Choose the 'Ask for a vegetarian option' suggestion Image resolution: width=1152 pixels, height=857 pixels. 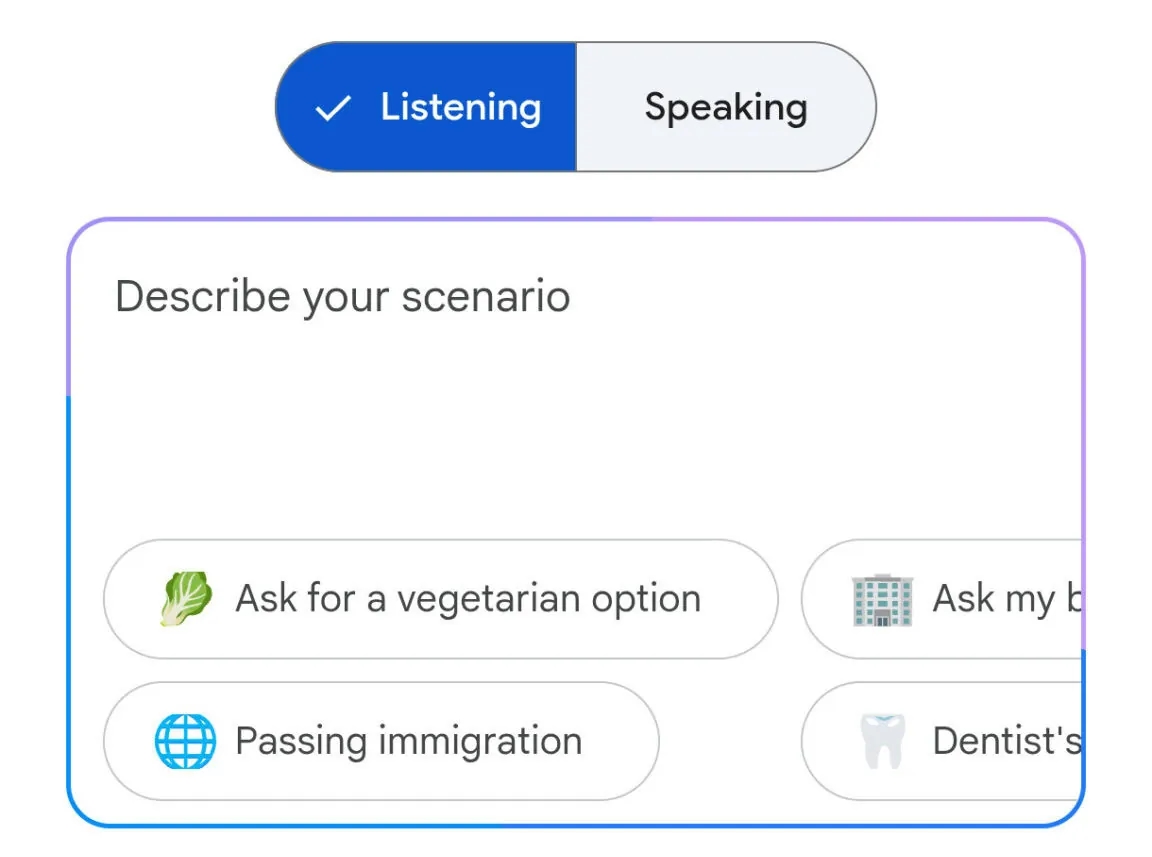440,599
